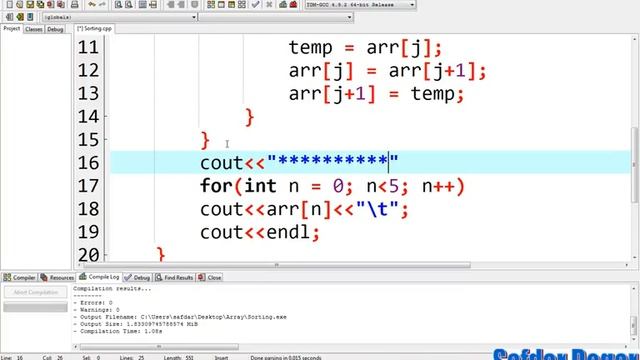Create a new source file
The height and width of the screenshot is (360, 640).
(9, 4)
